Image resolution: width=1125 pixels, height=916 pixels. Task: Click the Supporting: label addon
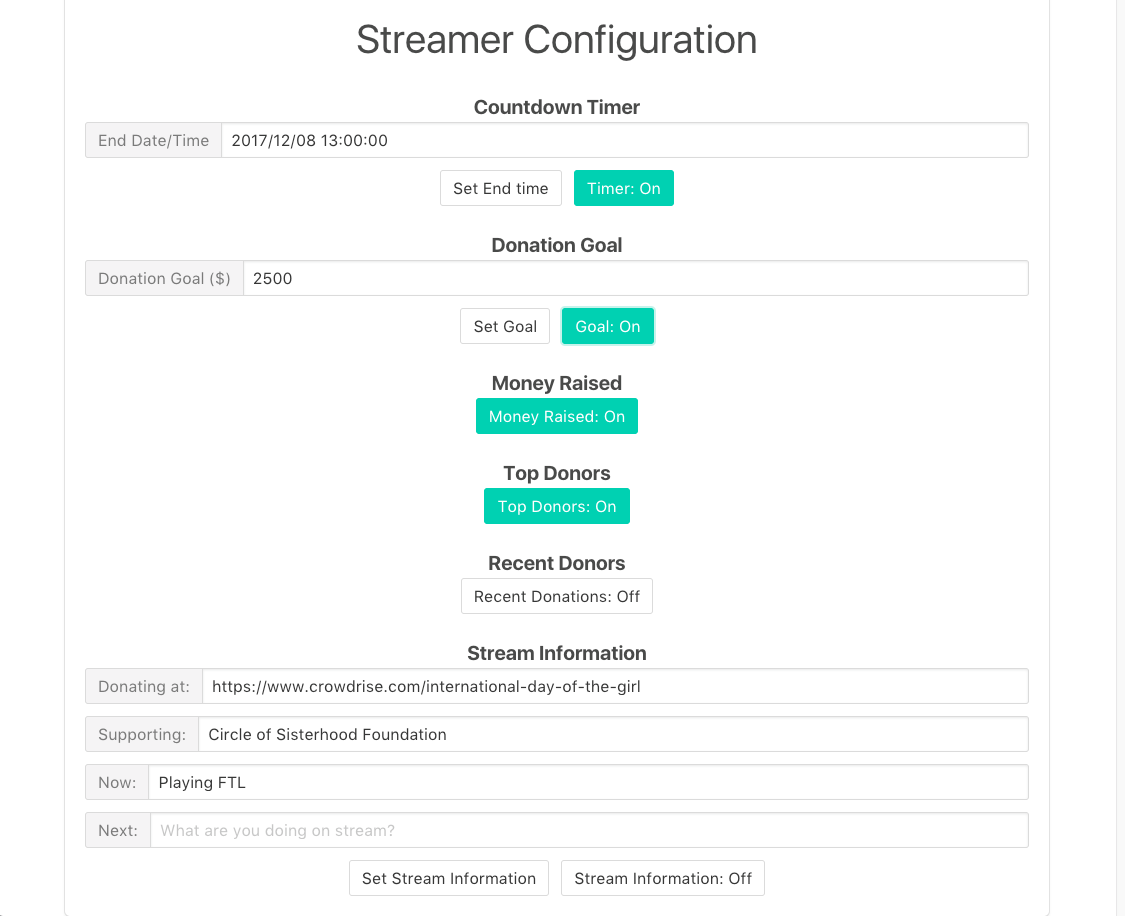[142, 735]
